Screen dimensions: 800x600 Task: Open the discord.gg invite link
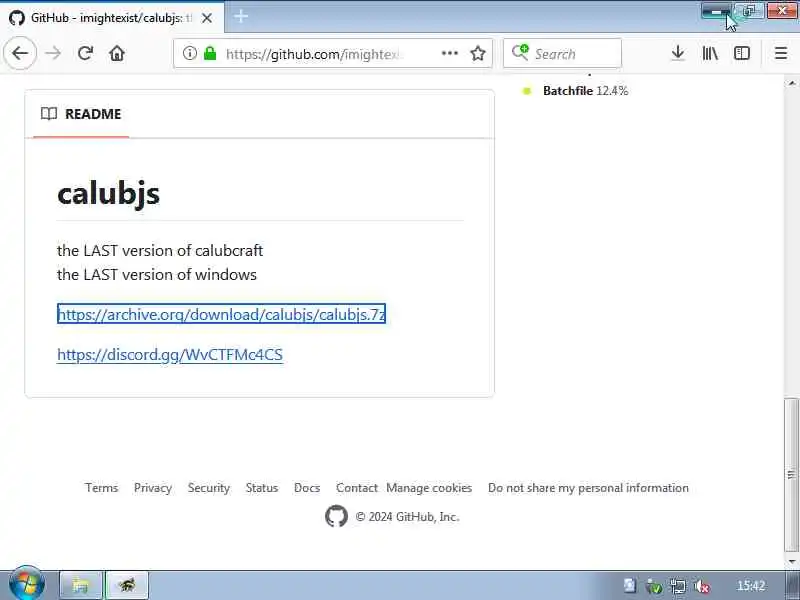click(170, 354)
